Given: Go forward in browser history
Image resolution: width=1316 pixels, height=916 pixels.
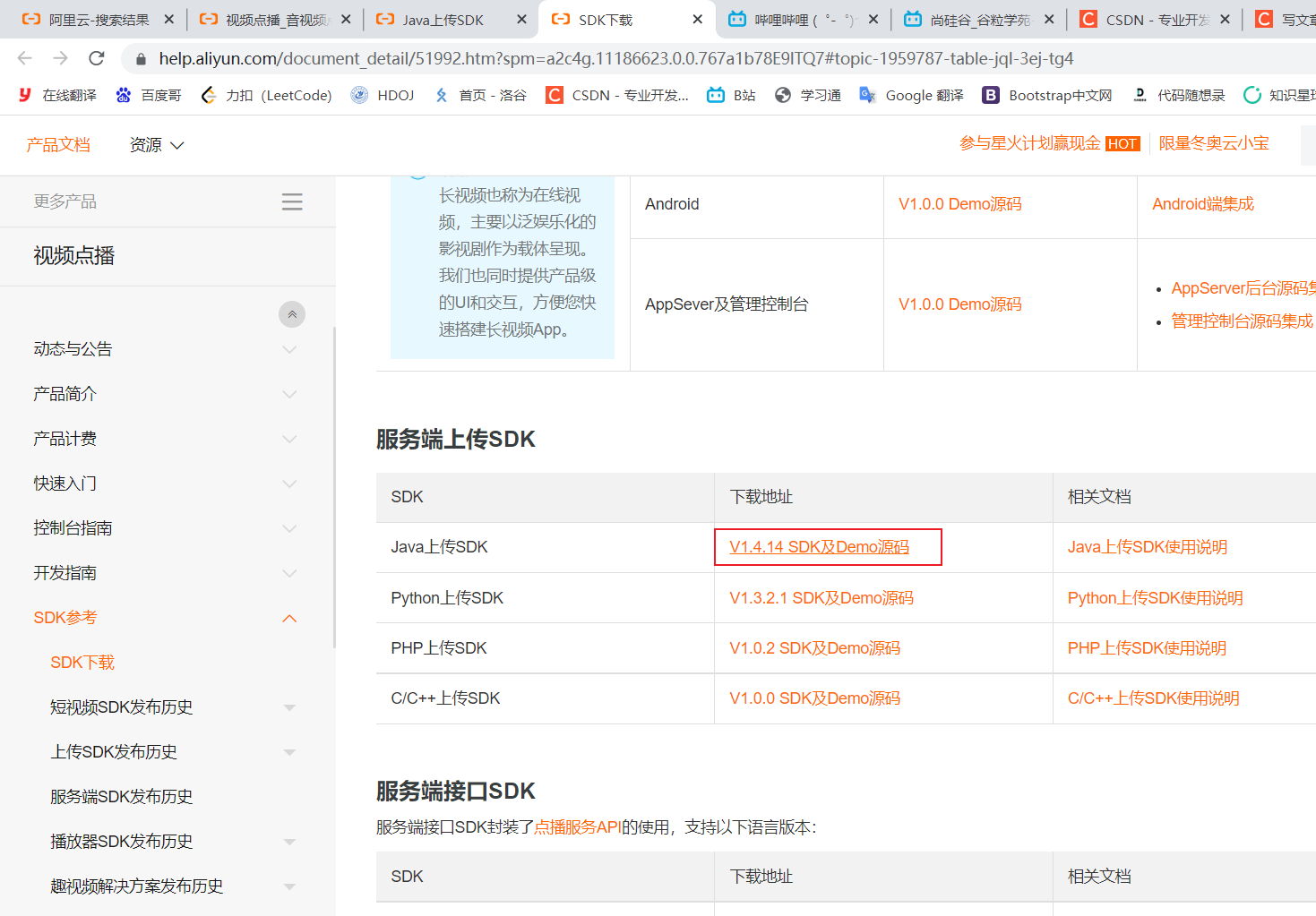Looking at the screenshot, I should coord(60,58).
